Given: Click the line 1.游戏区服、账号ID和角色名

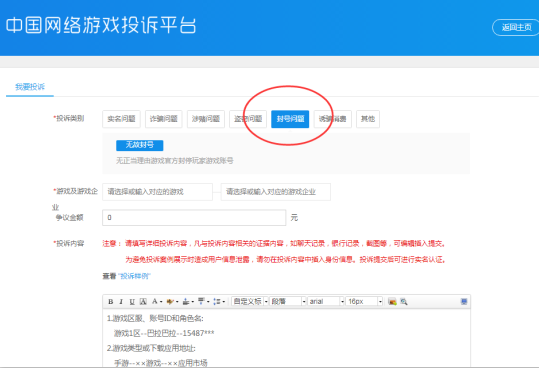Looking at the screenshot, I should pos(155,319).
